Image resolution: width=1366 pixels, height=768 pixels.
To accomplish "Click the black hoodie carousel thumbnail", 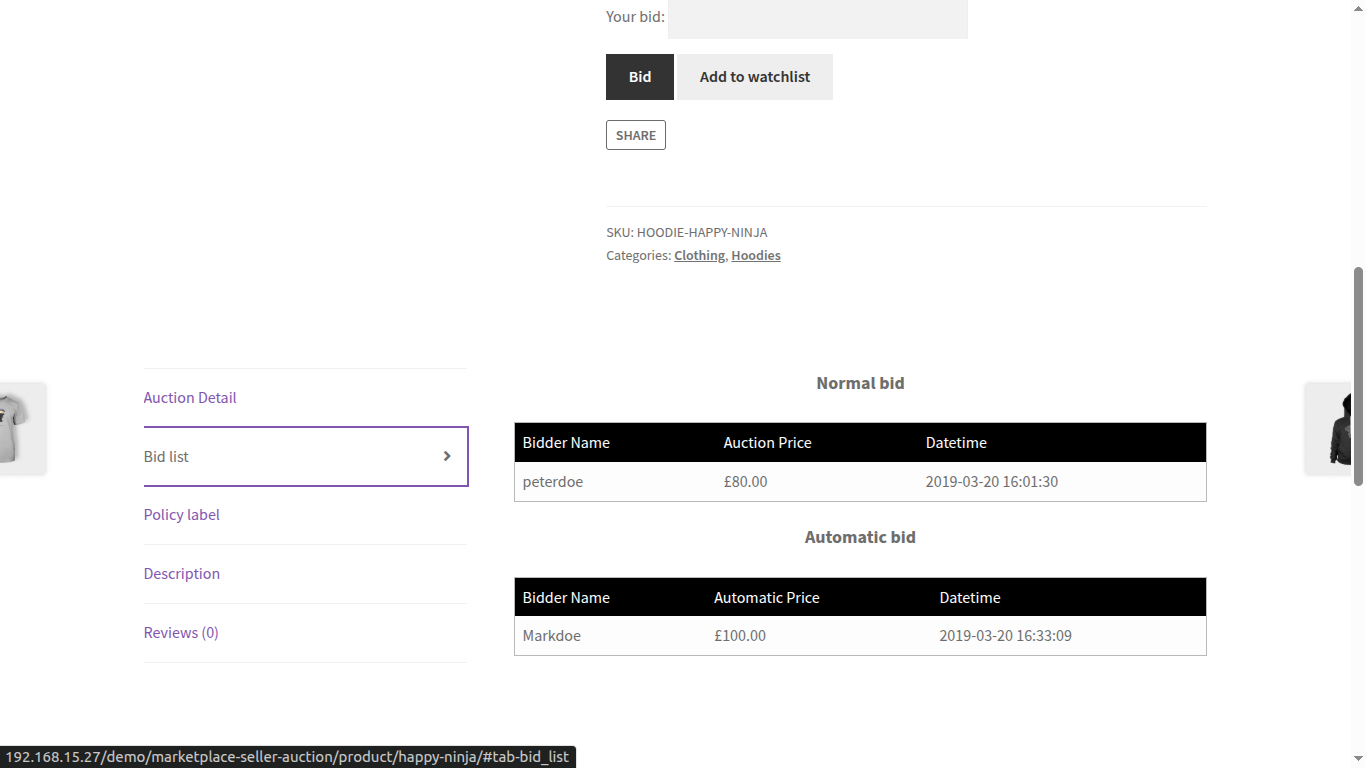I will click(x=1340, y=428).
